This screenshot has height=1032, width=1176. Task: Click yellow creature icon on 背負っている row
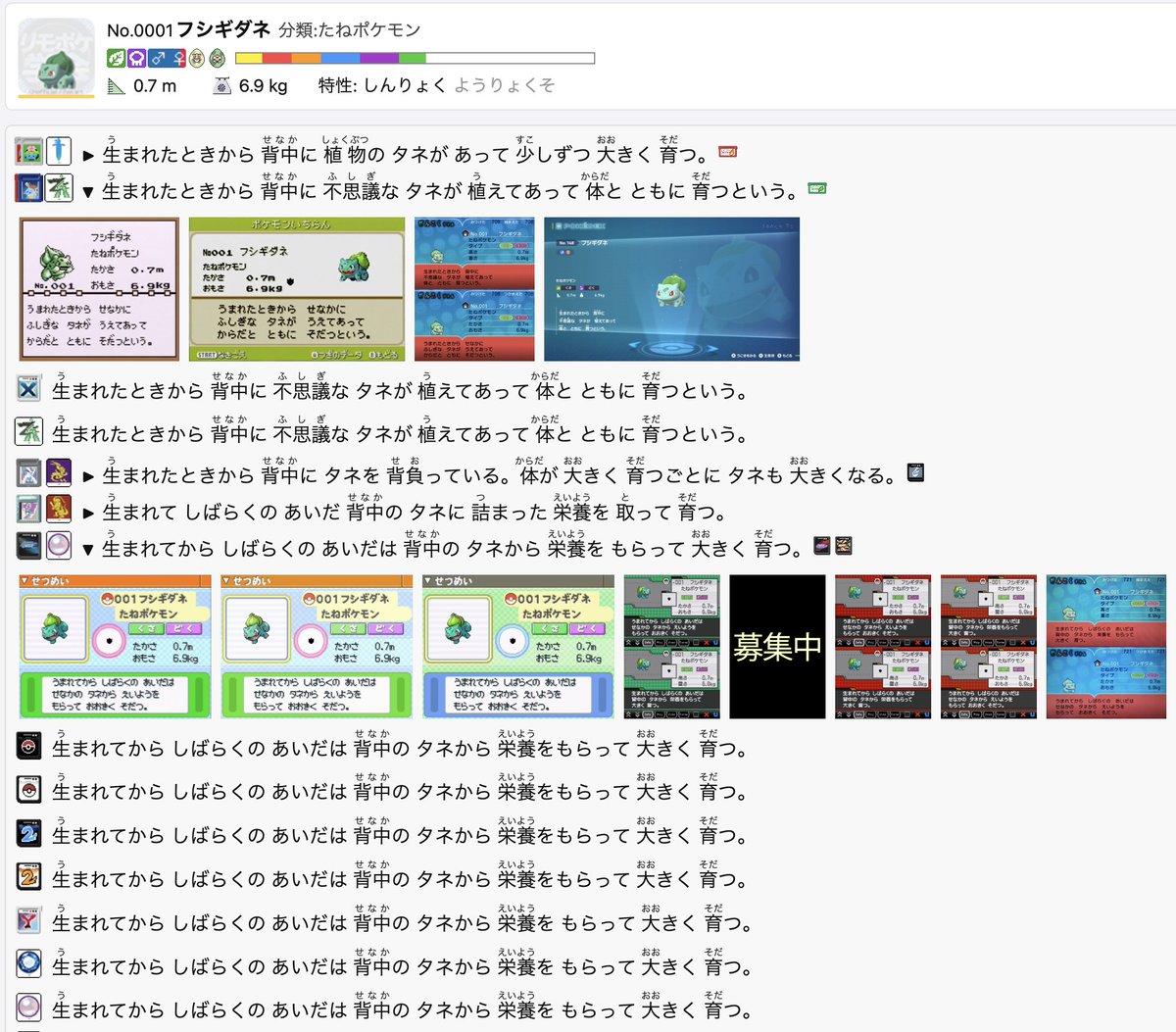tap(59, 472)
